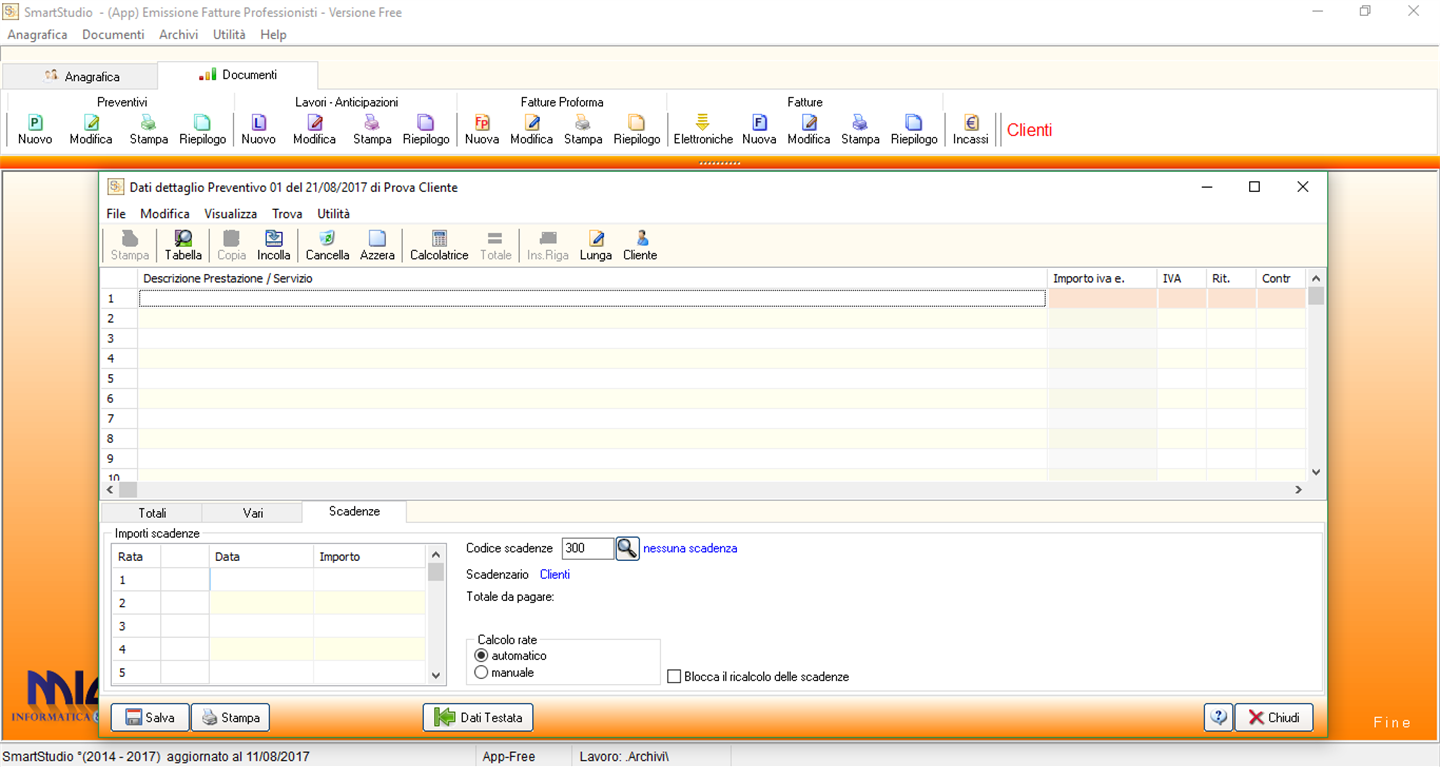Open the Documenti menu
Image resolution: width=1440 pixels, height=767 pixels.
pos(113,34)
